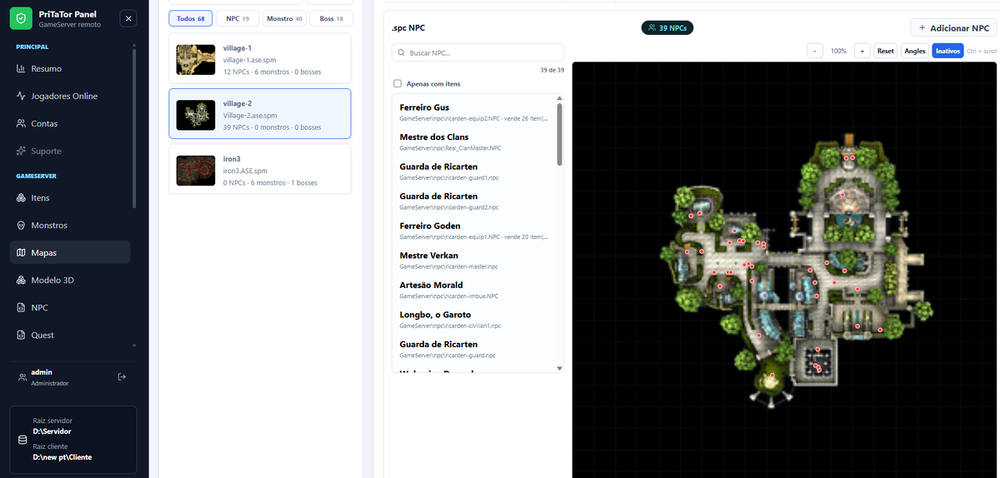Click the Mapas map icon
Screen dimensions: 1000x478
(21, 252)
